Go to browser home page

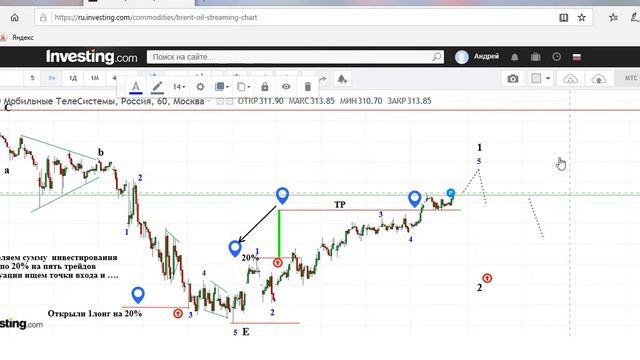coord(15,18)
